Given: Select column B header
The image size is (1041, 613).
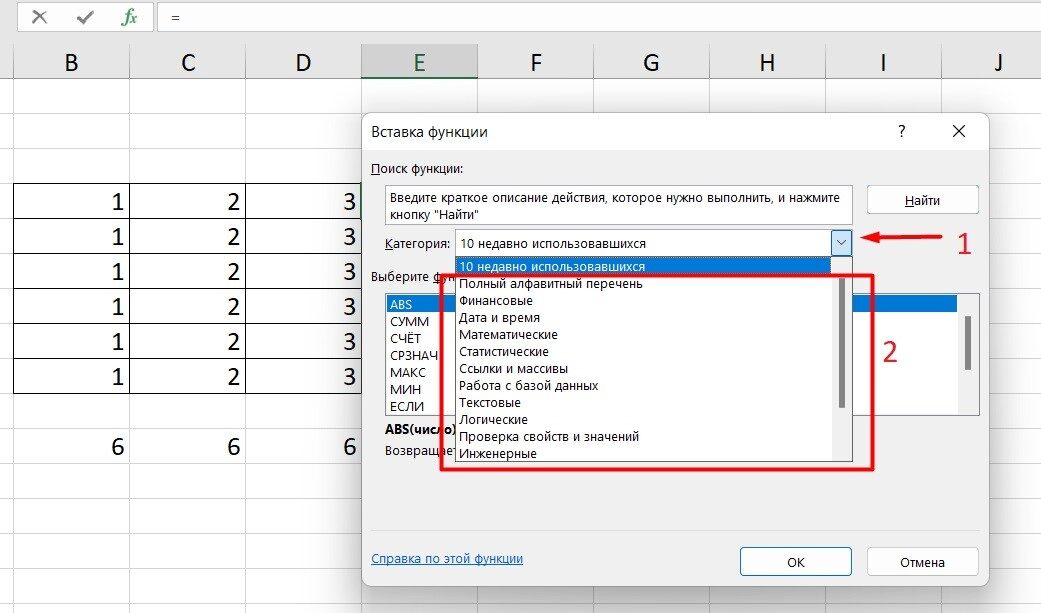Looking at the screenshot, I should pyautogui.click(x=71, y=62).
